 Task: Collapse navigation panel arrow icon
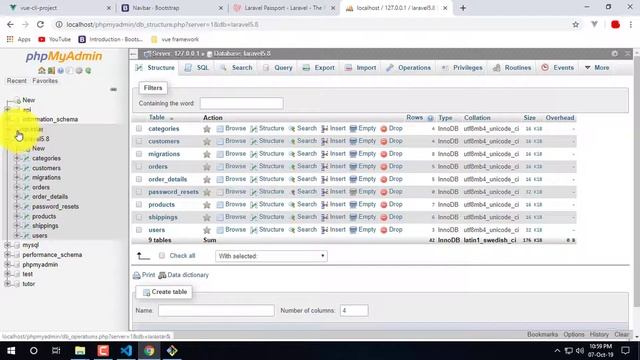pyautogui.click(x=133, y=53)
